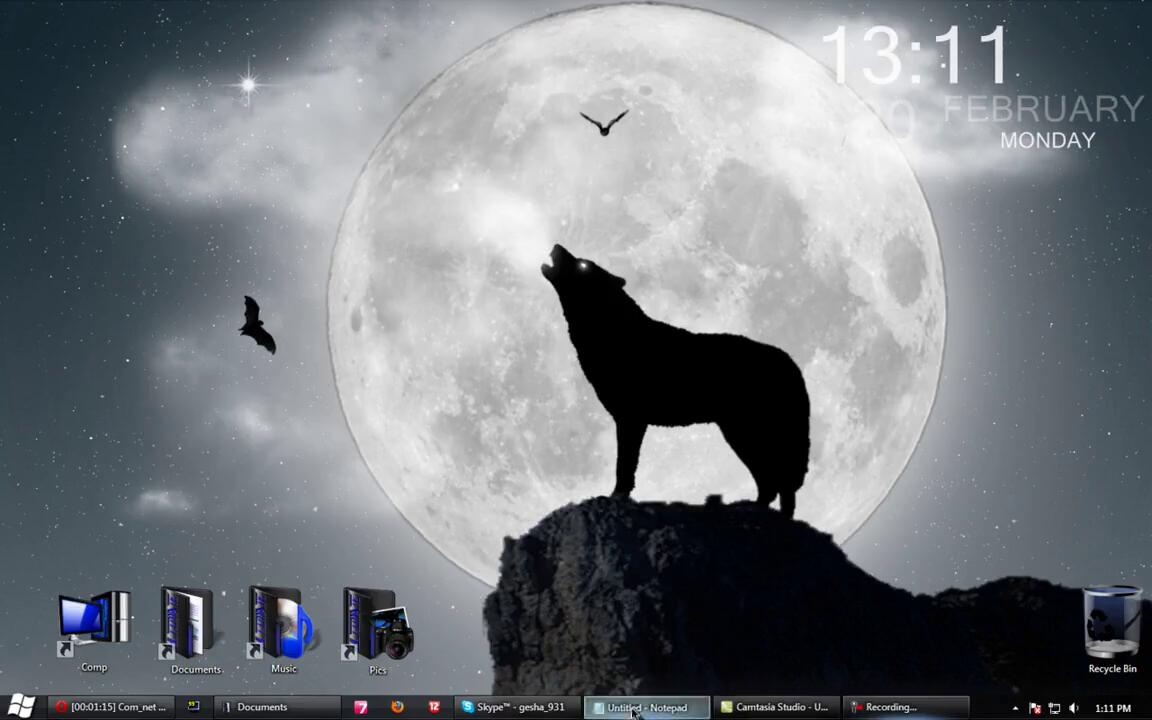Switch to Untitled - Notepad taskbar window
1152x720 pixels.
point(646,707)
